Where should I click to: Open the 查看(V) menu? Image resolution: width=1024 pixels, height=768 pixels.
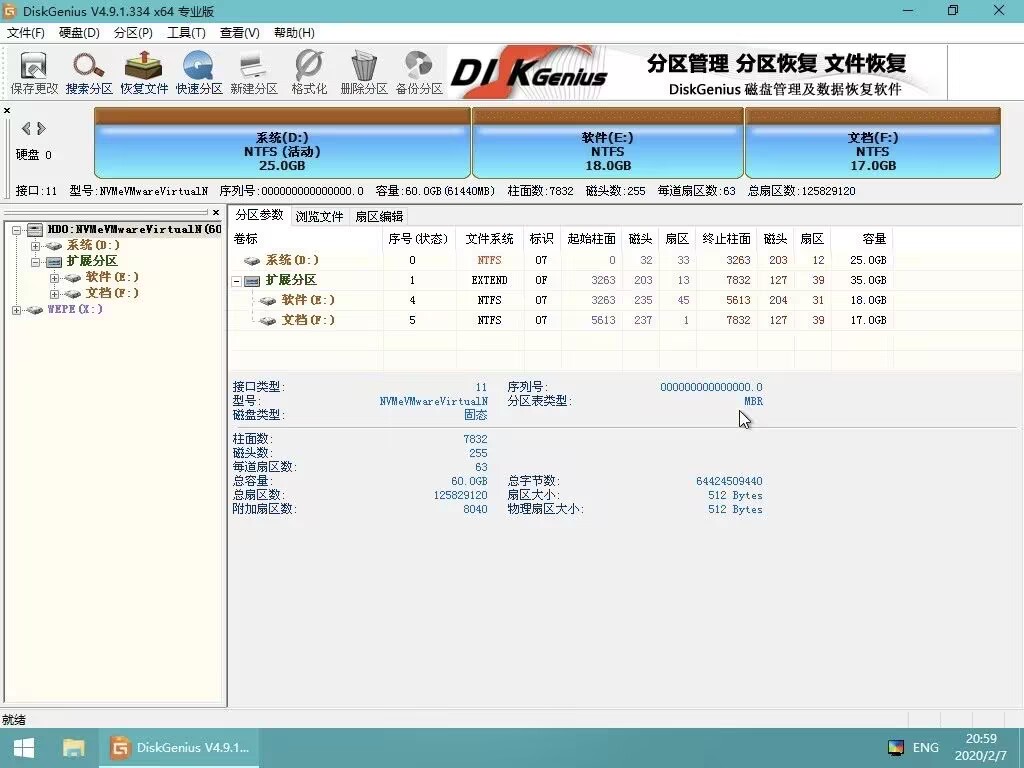tap(239, 33)
